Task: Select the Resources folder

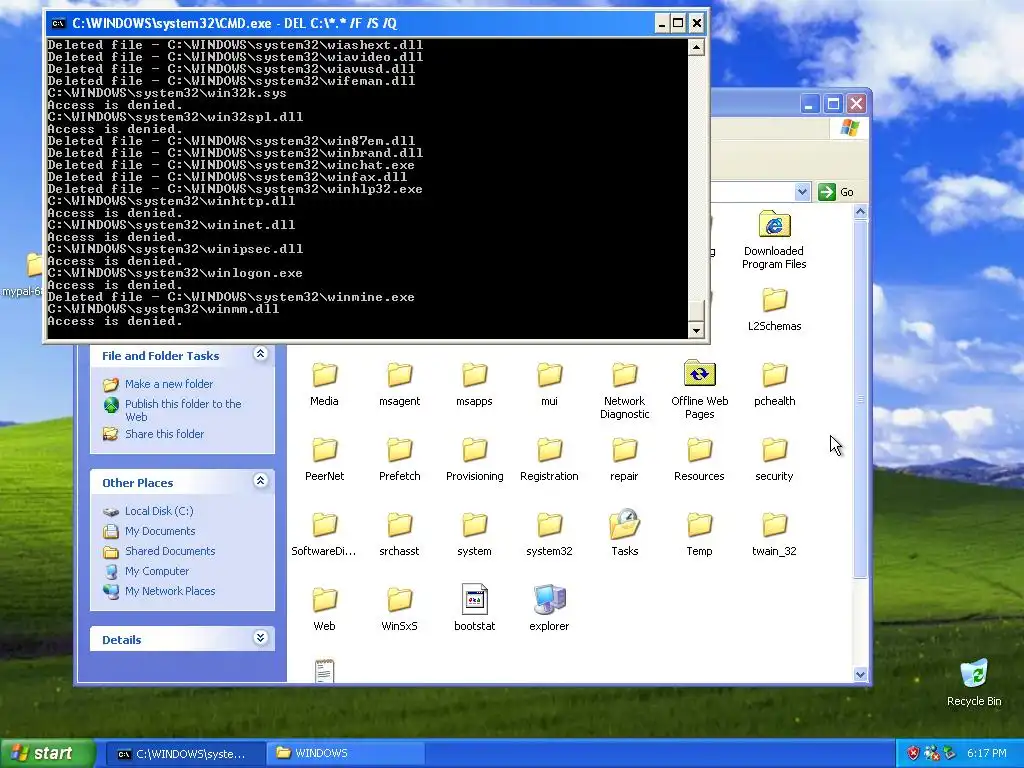Action: 699,459
